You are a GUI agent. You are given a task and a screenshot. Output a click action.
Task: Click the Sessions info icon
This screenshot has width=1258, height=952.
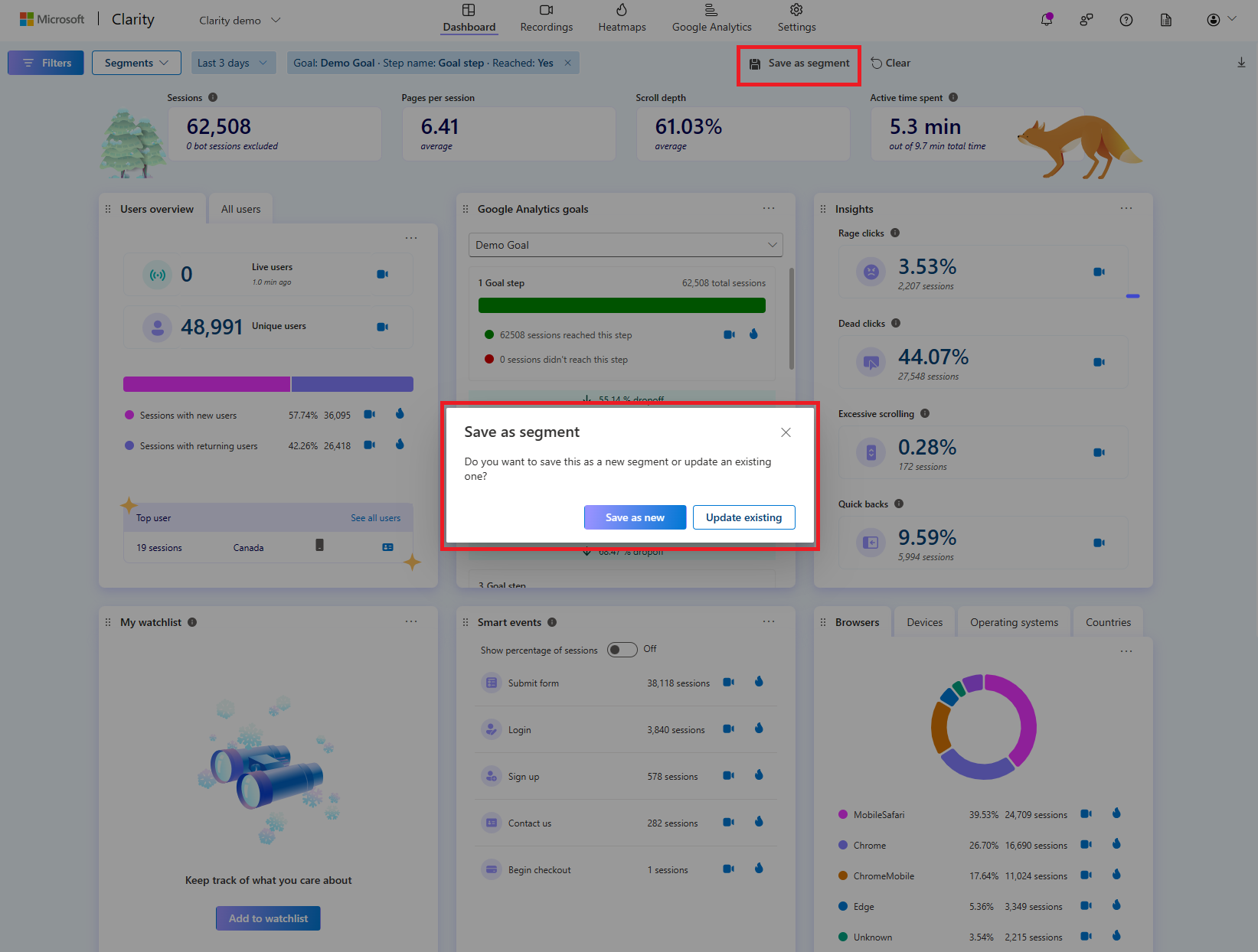click(x=213, y=97)
